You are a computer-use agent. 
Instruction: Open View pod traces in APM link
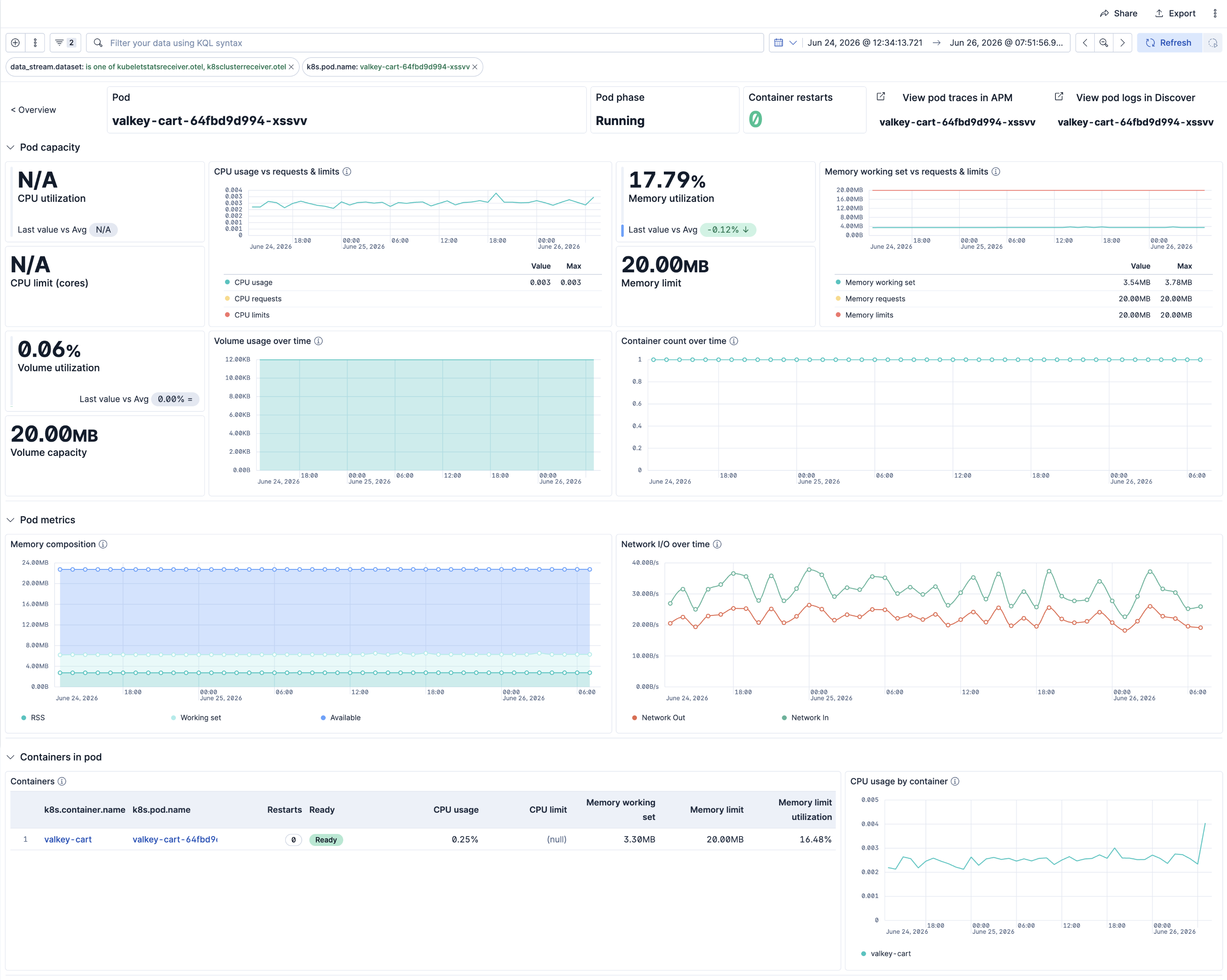pyautogui.click(x=957, y=97)
